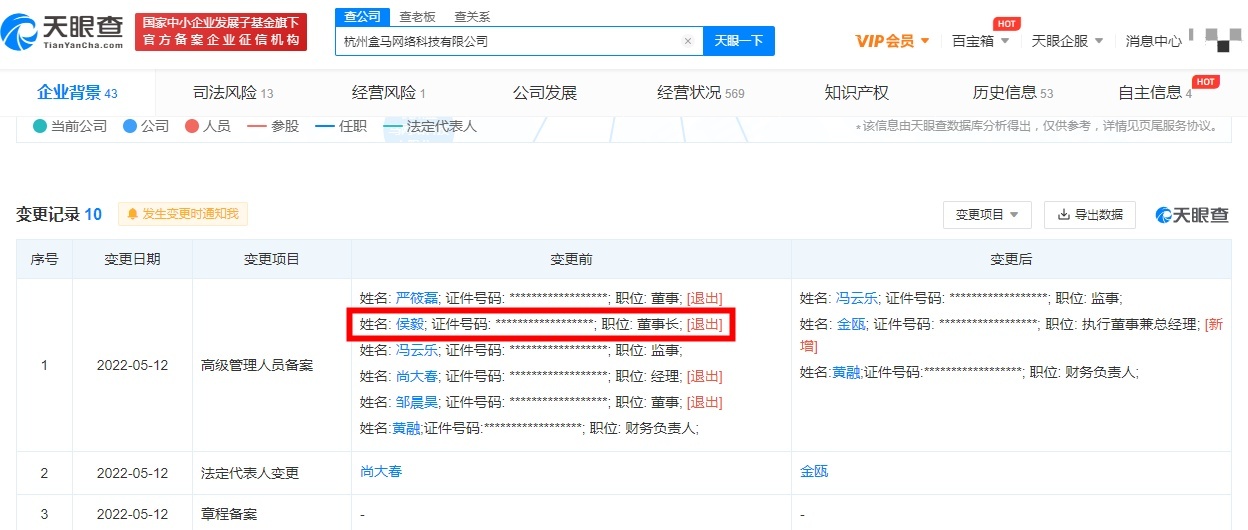Click the 法定代表人 legend item
The image size is (1248, 530).
[x=430, y=127]
